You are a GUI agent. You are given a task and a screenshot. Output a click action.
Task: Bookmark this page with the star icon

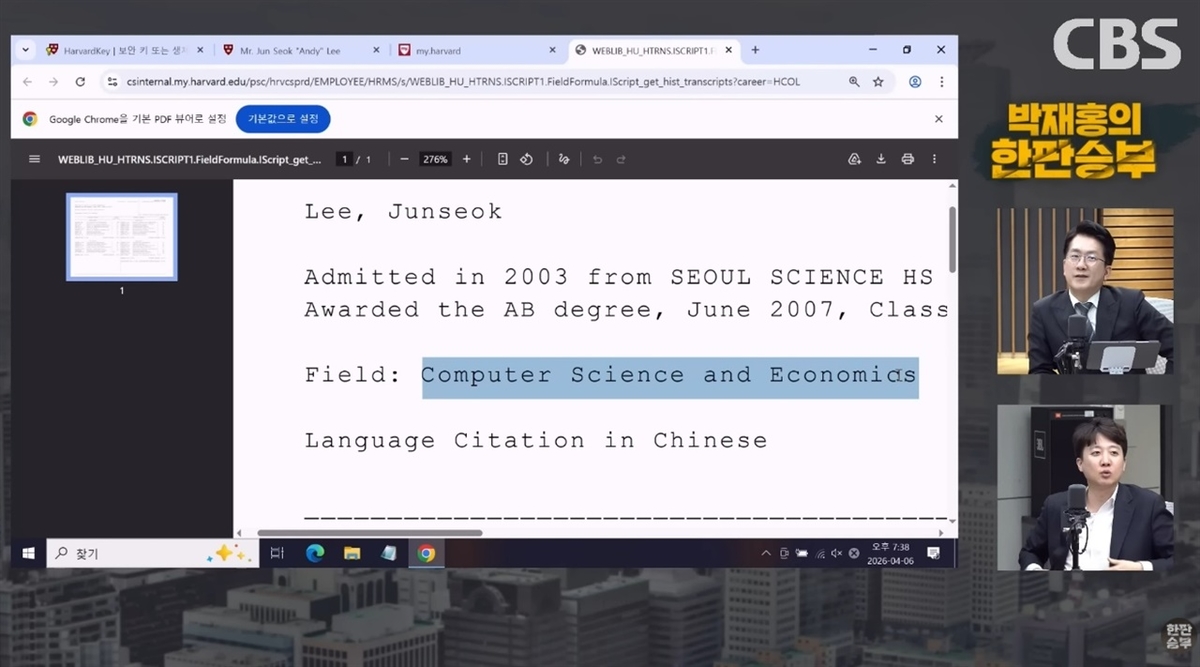pos(878,82)
